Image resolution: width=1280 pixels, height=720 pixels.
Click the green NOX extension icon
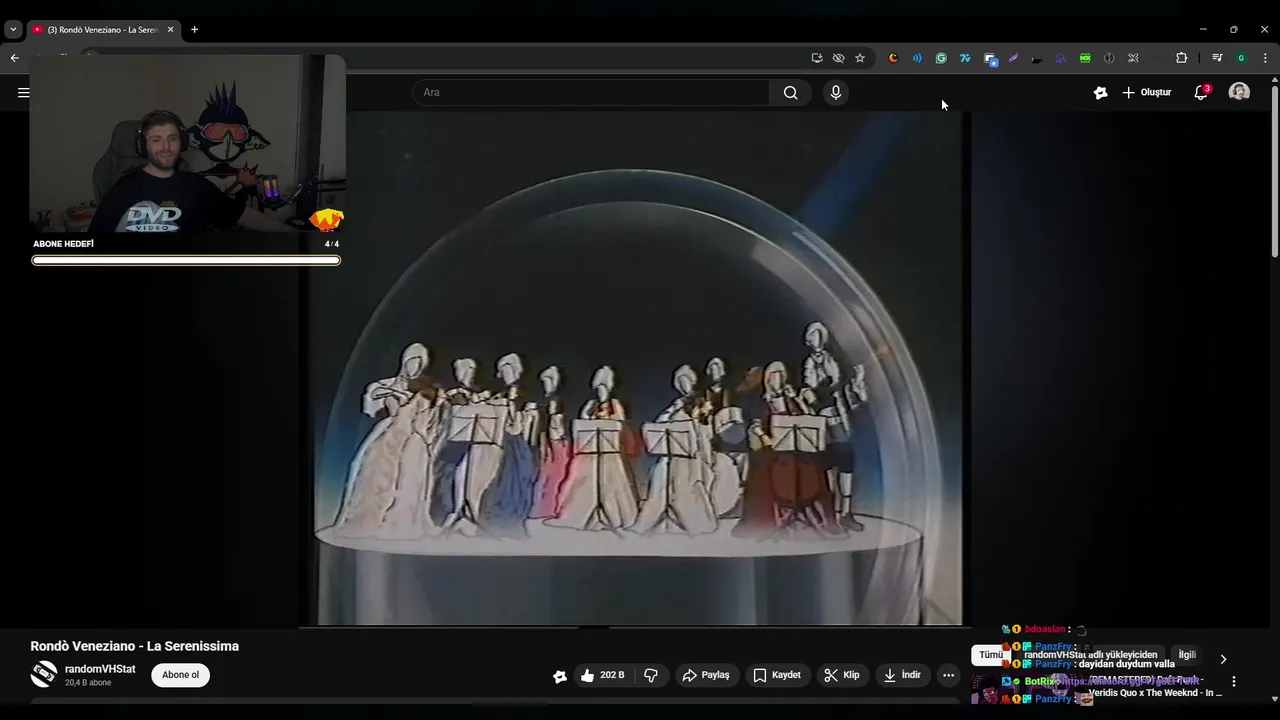[1085, 58]
